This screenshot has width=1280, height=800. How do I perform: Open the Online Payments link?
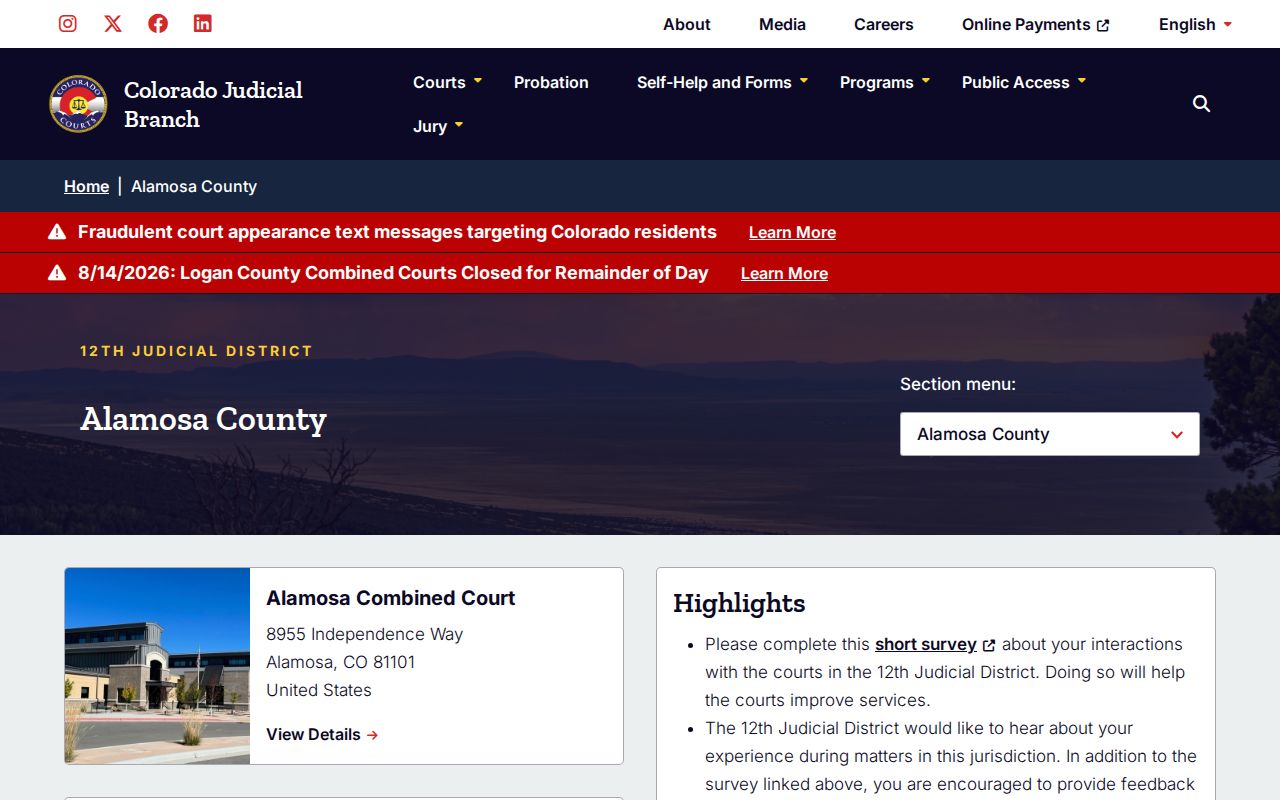pyautogui.click(x=1036, y=24)
